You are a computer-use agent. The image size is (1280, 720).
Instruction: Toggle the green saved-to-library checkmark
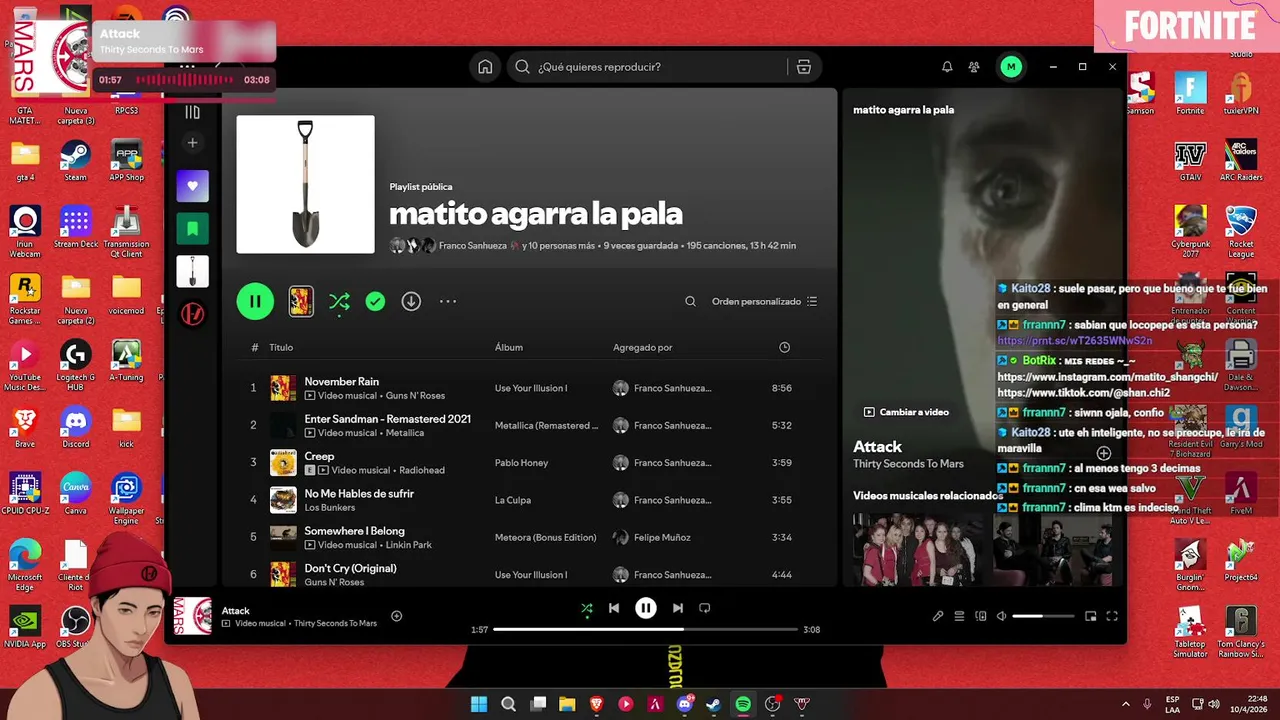(375, 301)
